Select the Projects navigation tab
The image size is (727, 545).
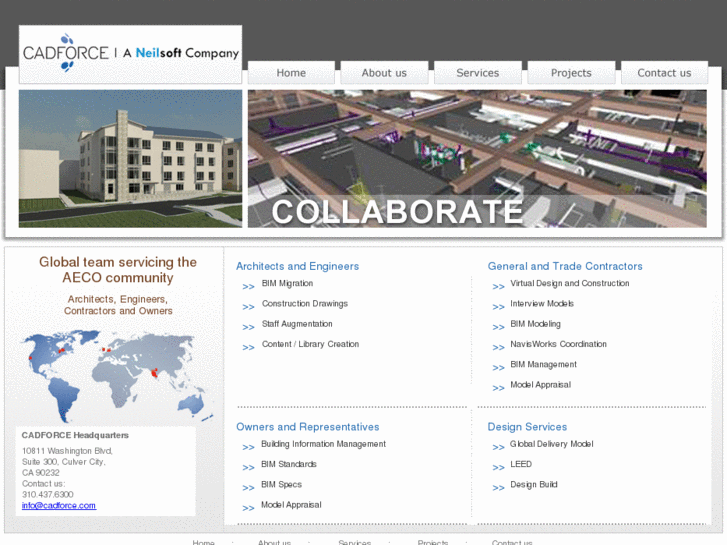coord(571,73)
